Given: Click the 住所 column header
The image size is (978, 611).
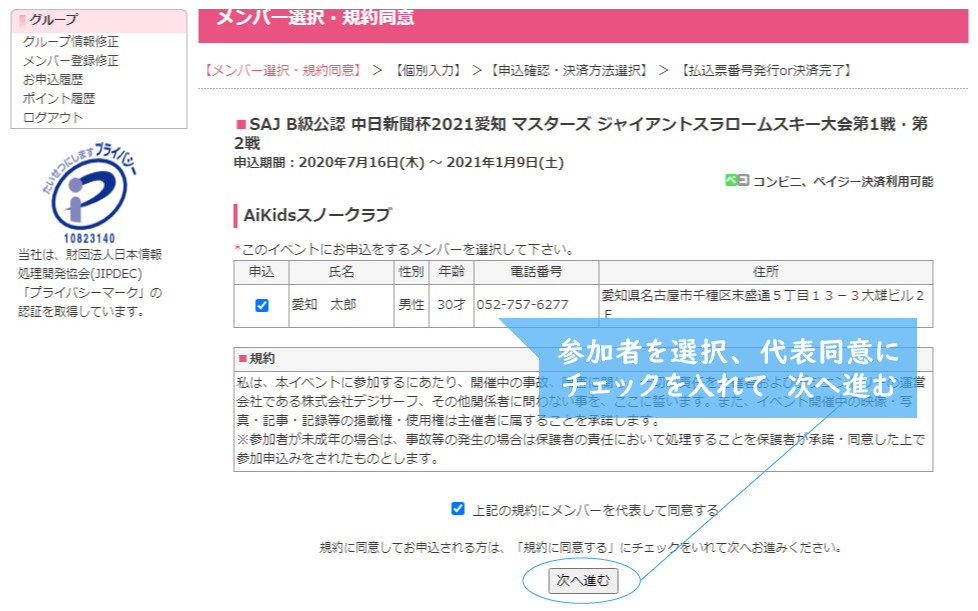Looking at the screenshot, I should coord(765,271).
